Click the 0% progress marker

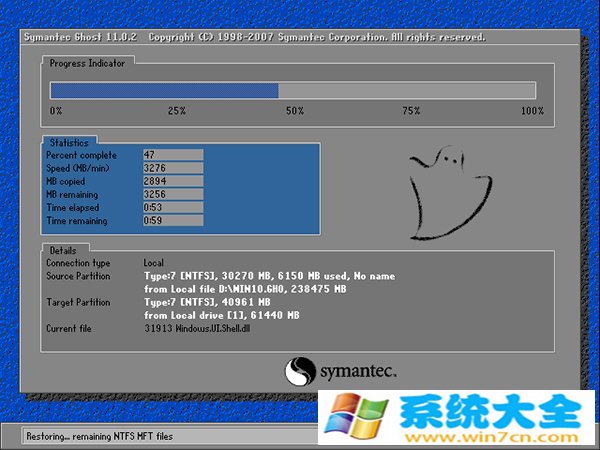coord(56,111)
